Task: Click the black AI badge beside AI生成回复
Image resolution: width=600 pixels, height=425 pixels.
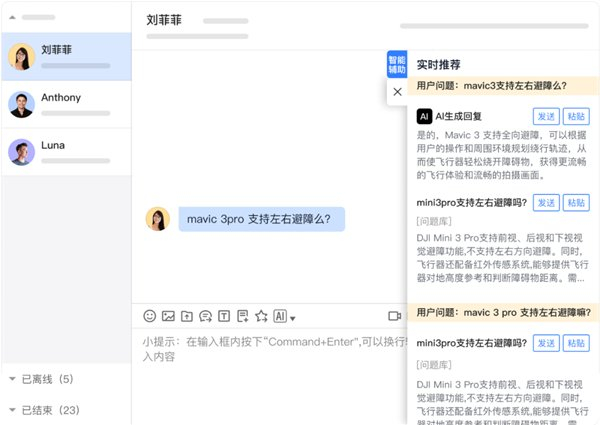Action: (x=424, y=116)
